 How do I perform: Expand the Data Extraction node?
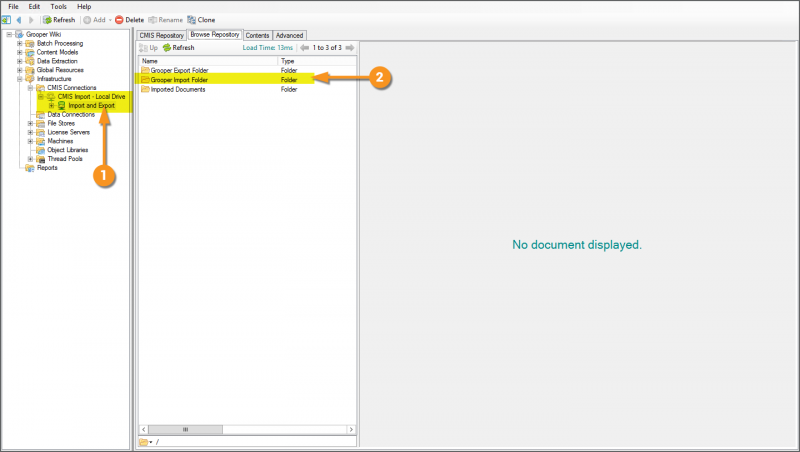[20, 61]
